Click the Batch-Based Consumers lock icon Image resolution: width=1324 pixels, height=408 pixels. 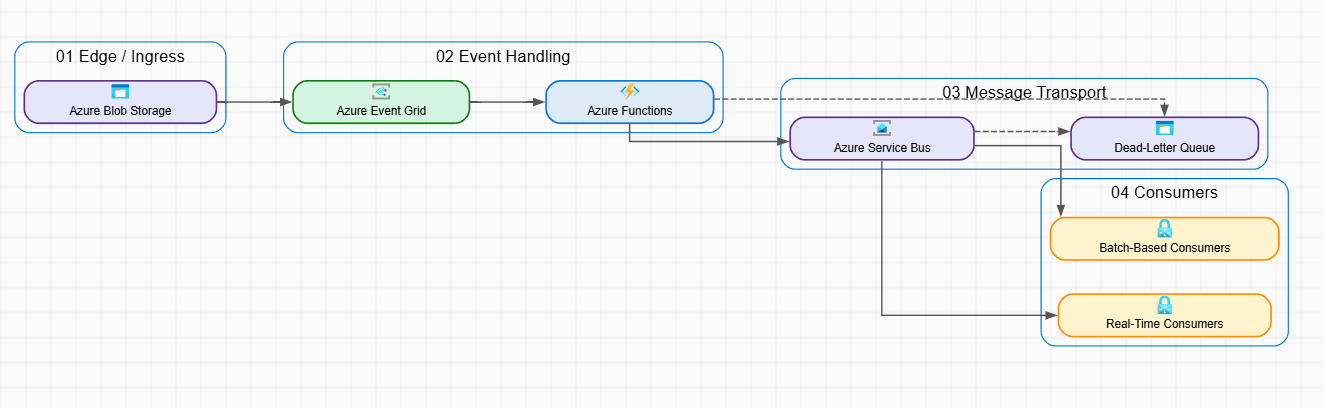point(1164,228)
